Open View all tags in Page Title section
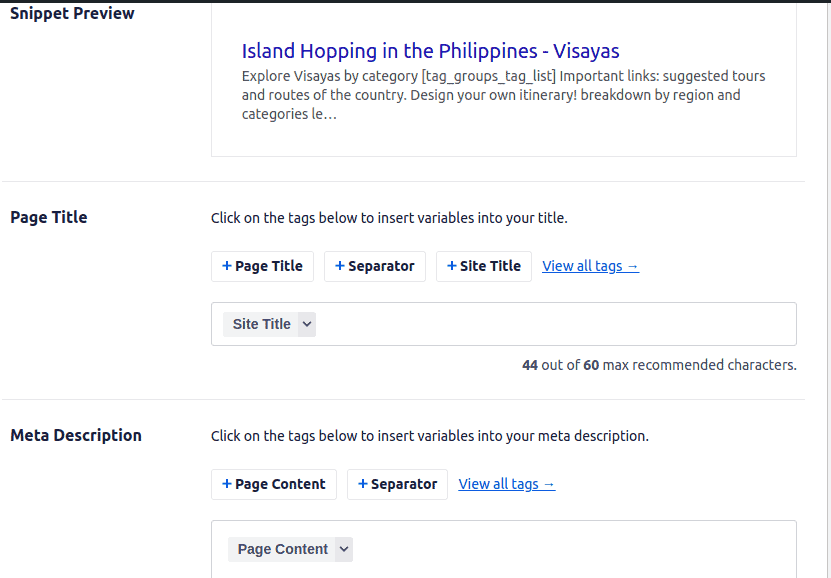 click(x=590, y=266)
